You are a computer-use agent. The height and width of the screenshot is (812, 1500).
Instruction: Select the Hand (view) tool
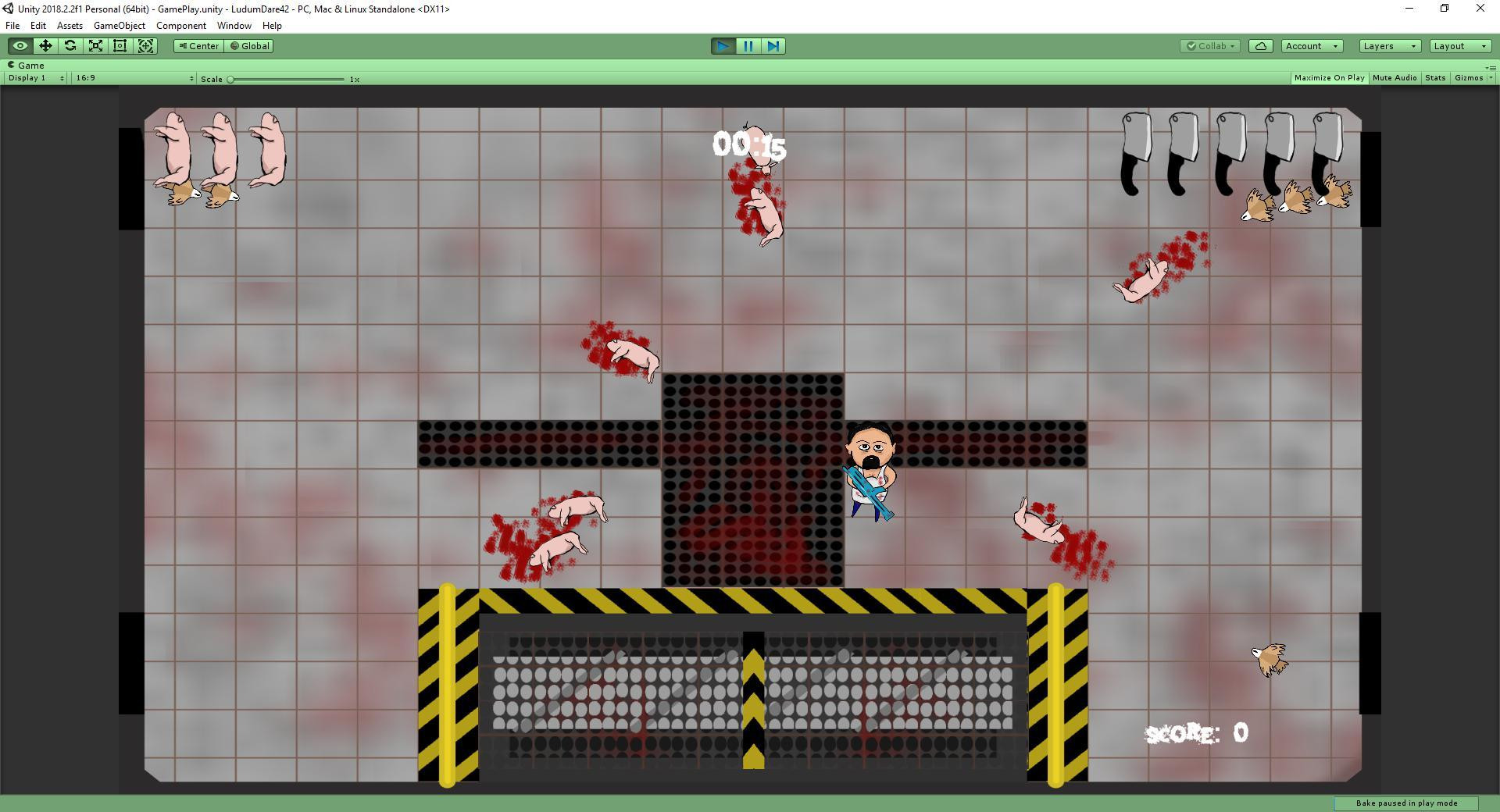click(x=20, y=46)
